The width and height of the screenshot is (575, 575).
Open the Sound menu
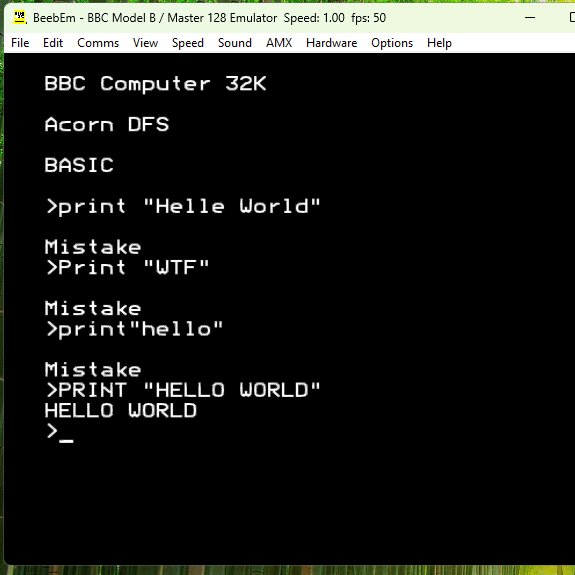tap(235, 43)
